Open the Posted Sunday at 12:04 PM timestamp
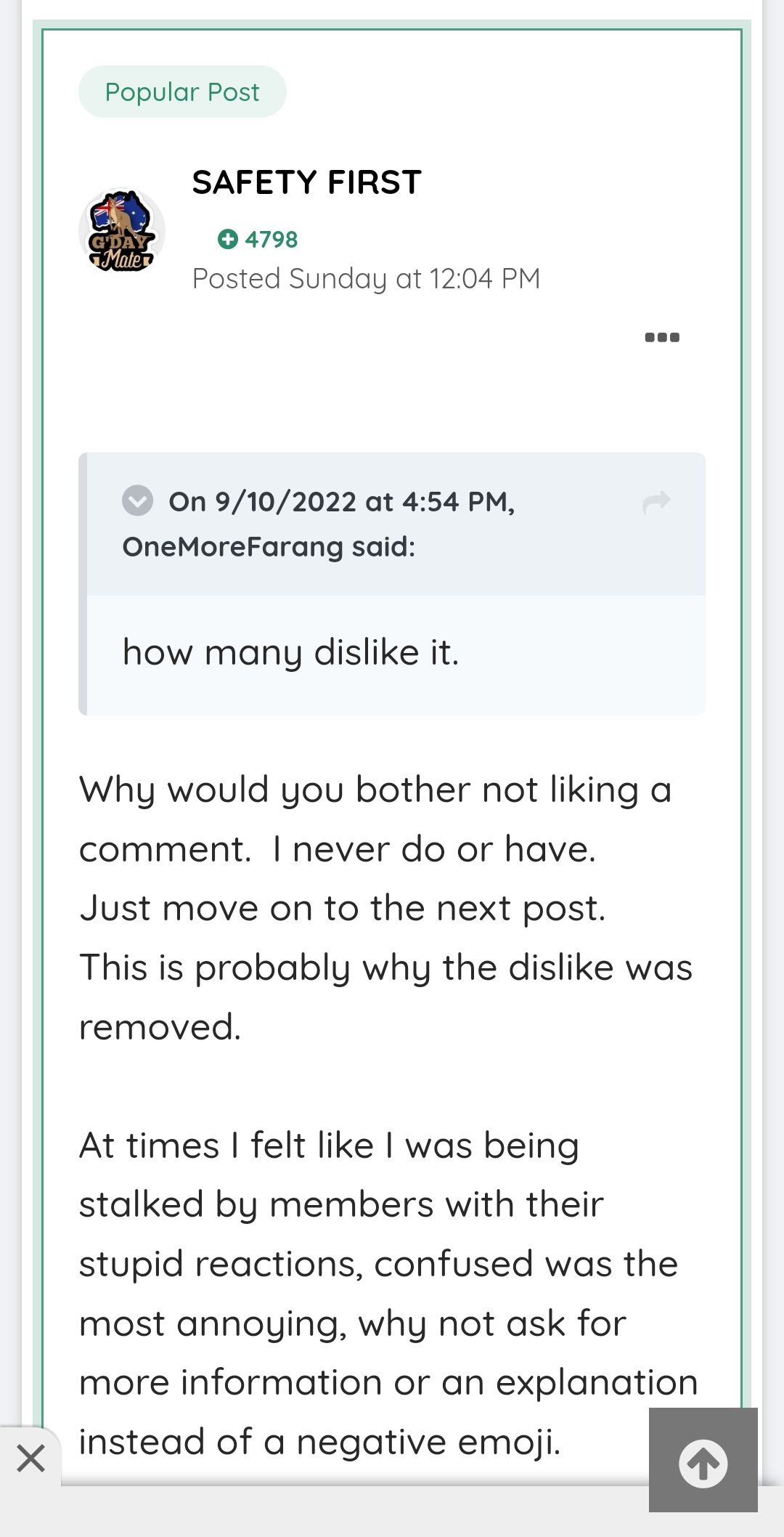 click(x=366, y=279)
